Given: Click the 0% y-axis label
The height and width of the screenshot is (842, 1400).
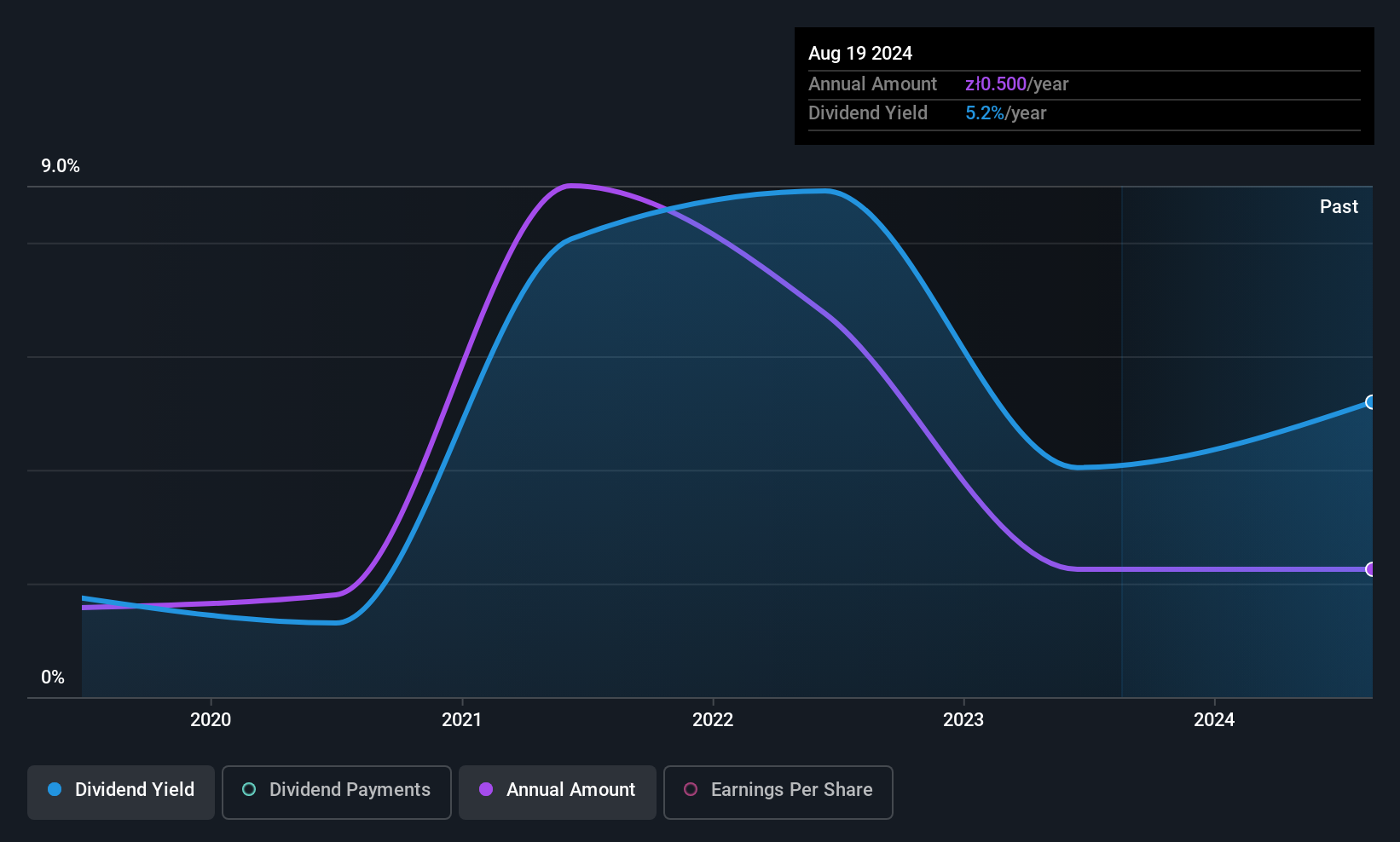Looking at the screenshot, I should [x=53, y=678].
